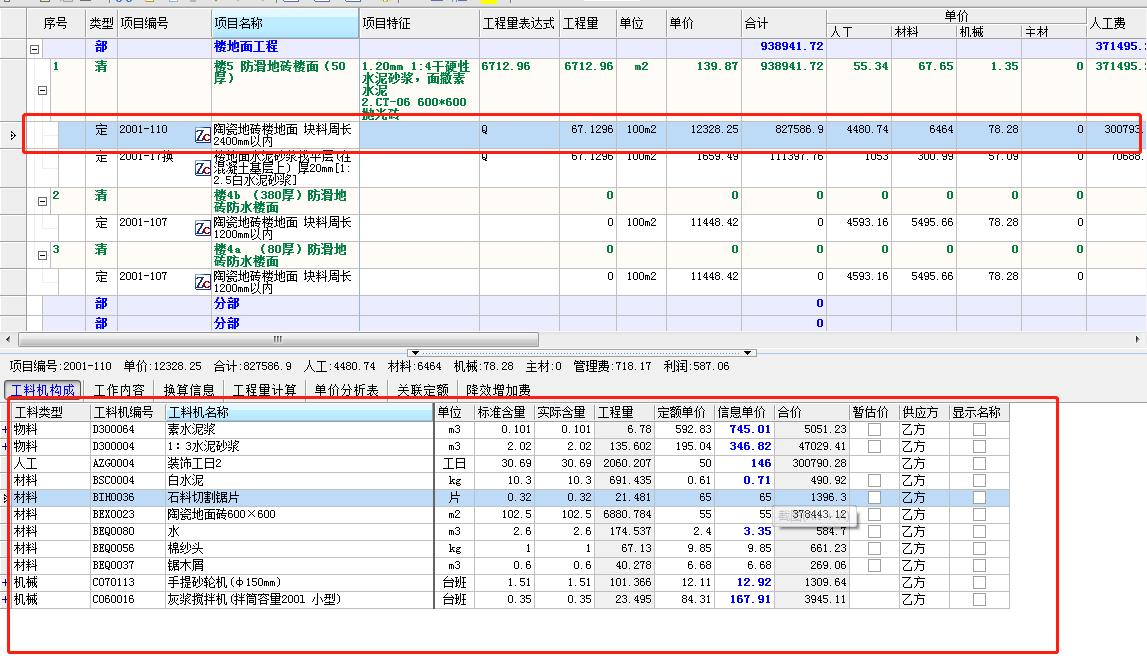Enable 显示名称 checkbox for 灰浆搅拌机

[979, 600]
